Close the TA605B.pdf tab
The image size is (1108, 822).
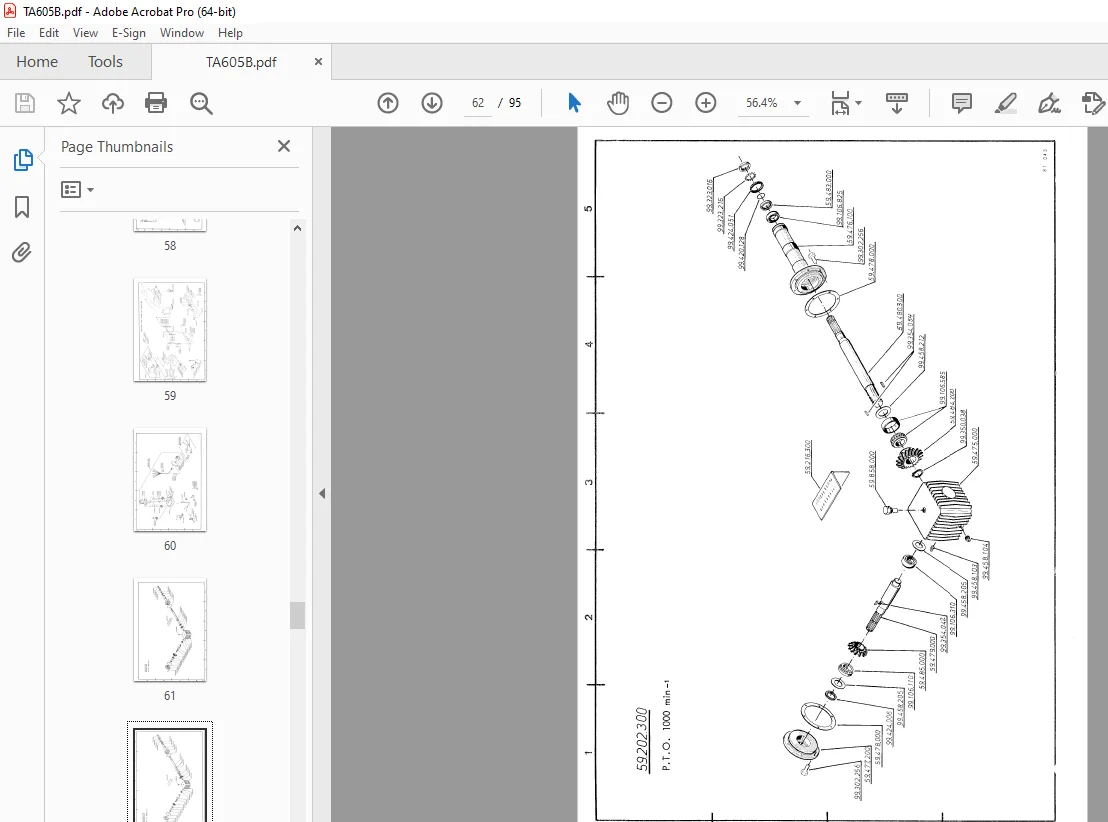318,61
